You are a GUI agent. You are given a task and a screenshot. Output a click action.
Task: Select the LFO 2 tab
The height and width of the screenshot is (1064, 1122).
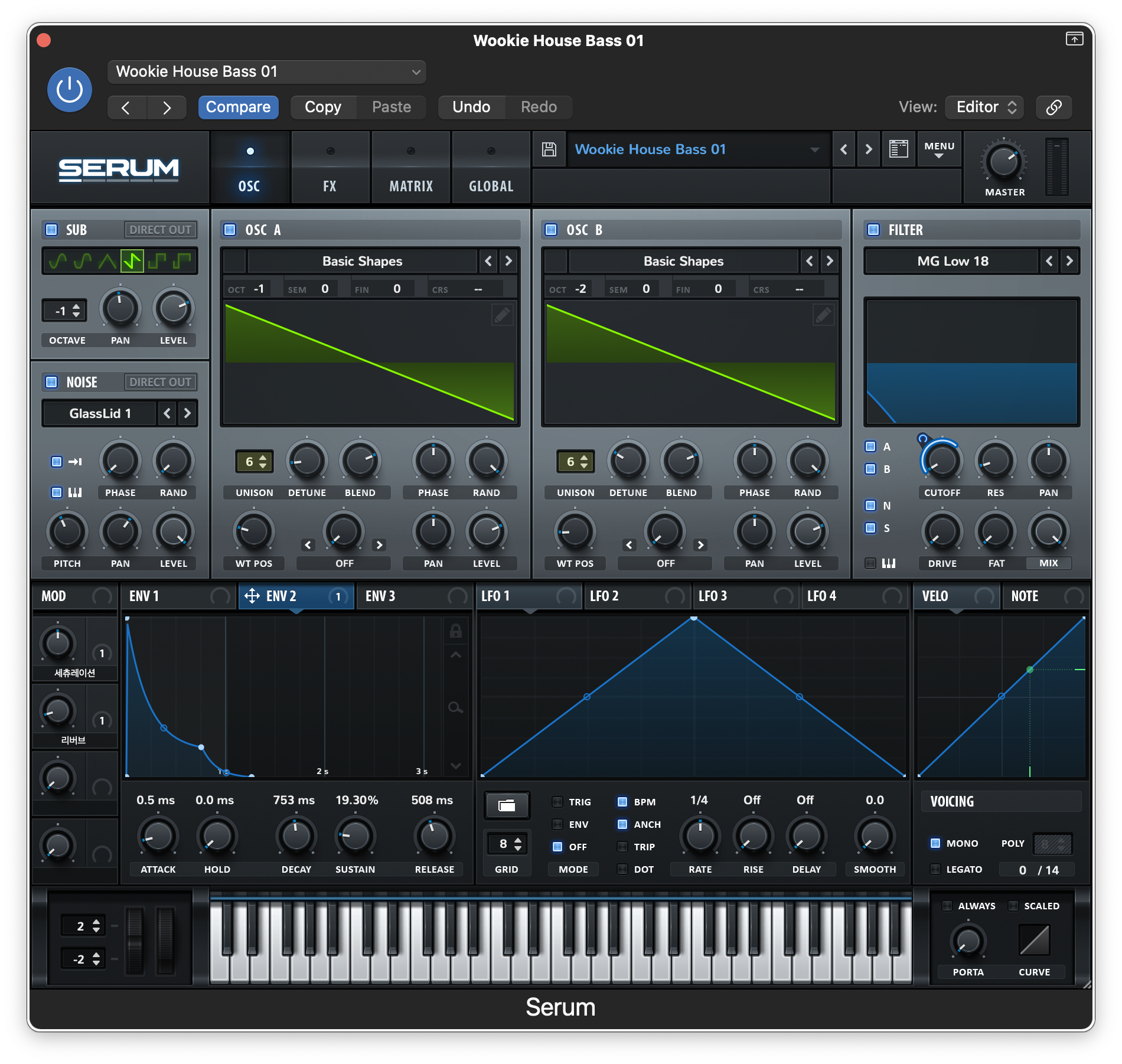coord(637,596)
